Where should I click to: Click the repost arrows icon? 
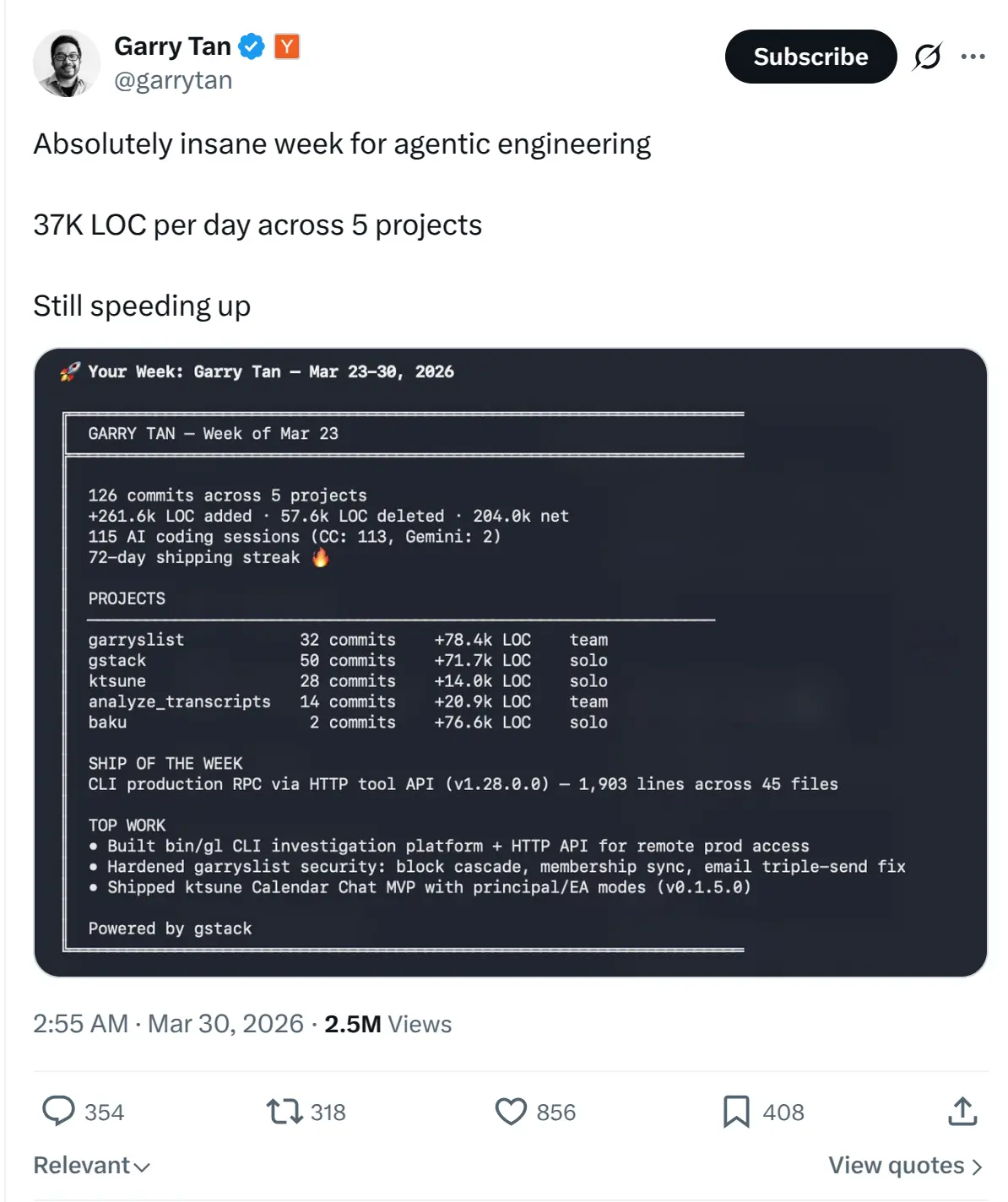click(x=285, y=1111)
